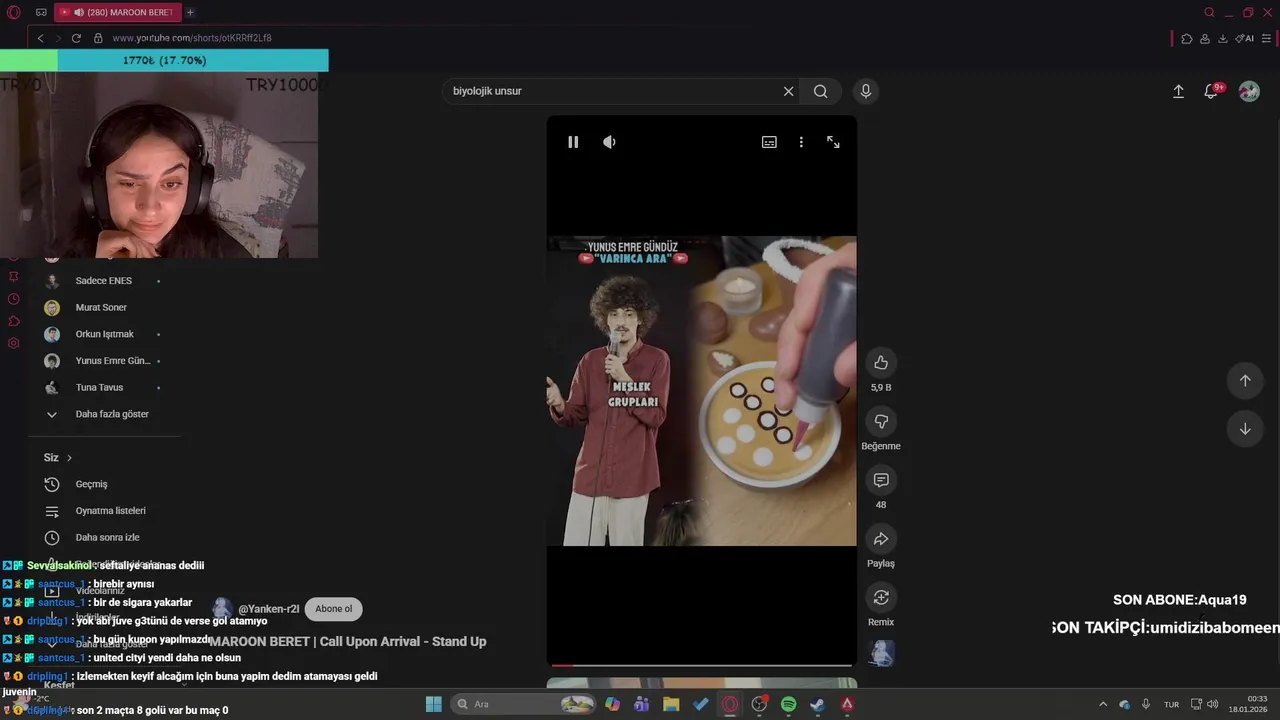Open the Sadece ENES subscription
1280x720 pixels.
click(103, 281)
